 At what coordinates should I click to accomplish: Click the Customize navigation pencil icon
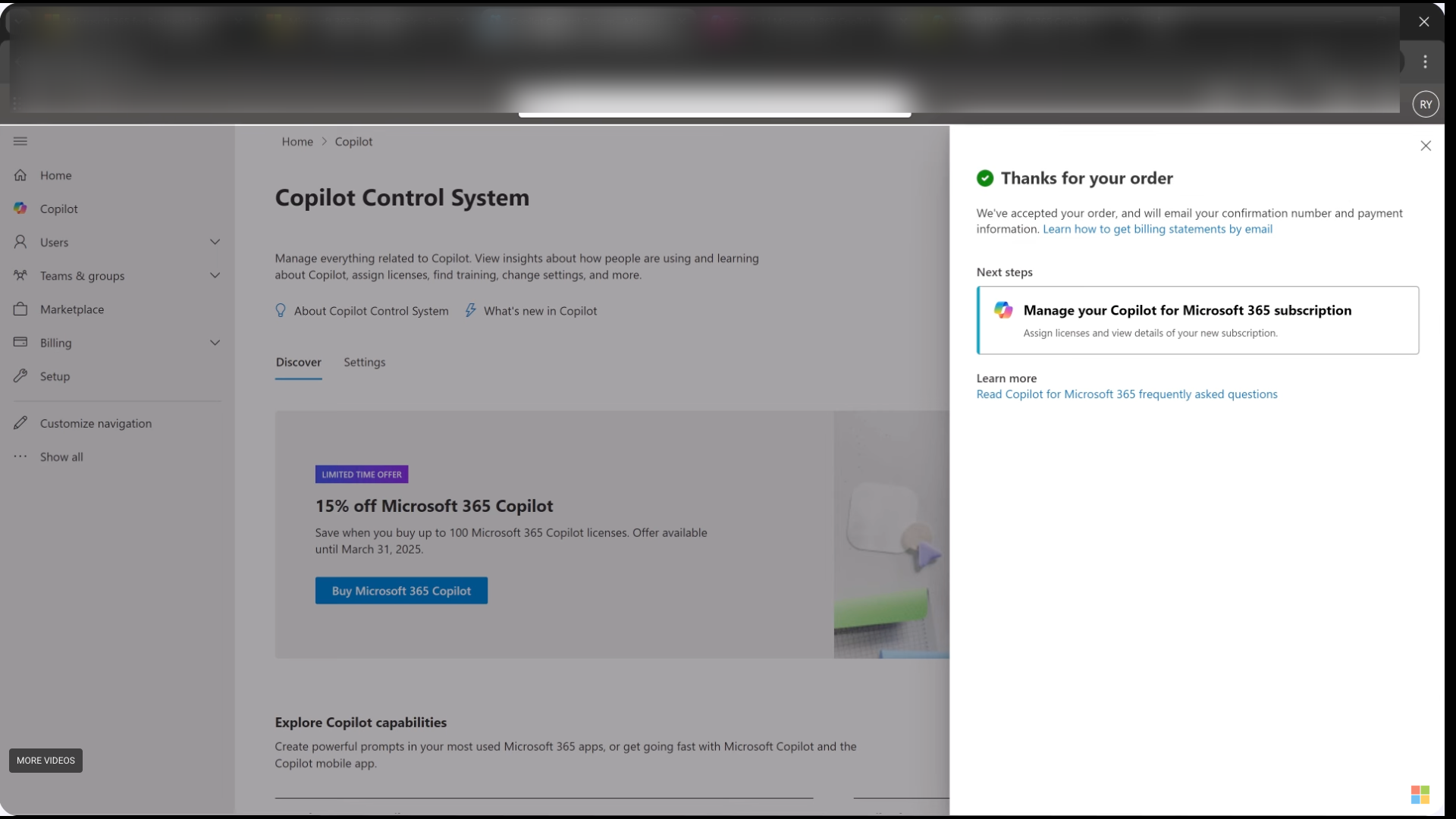coord(20,423)
